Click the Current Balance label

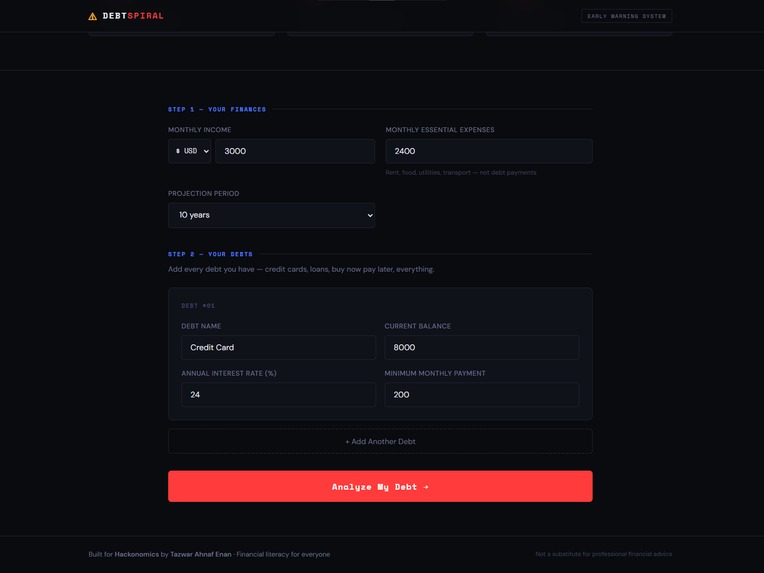[x=418, y=326]
